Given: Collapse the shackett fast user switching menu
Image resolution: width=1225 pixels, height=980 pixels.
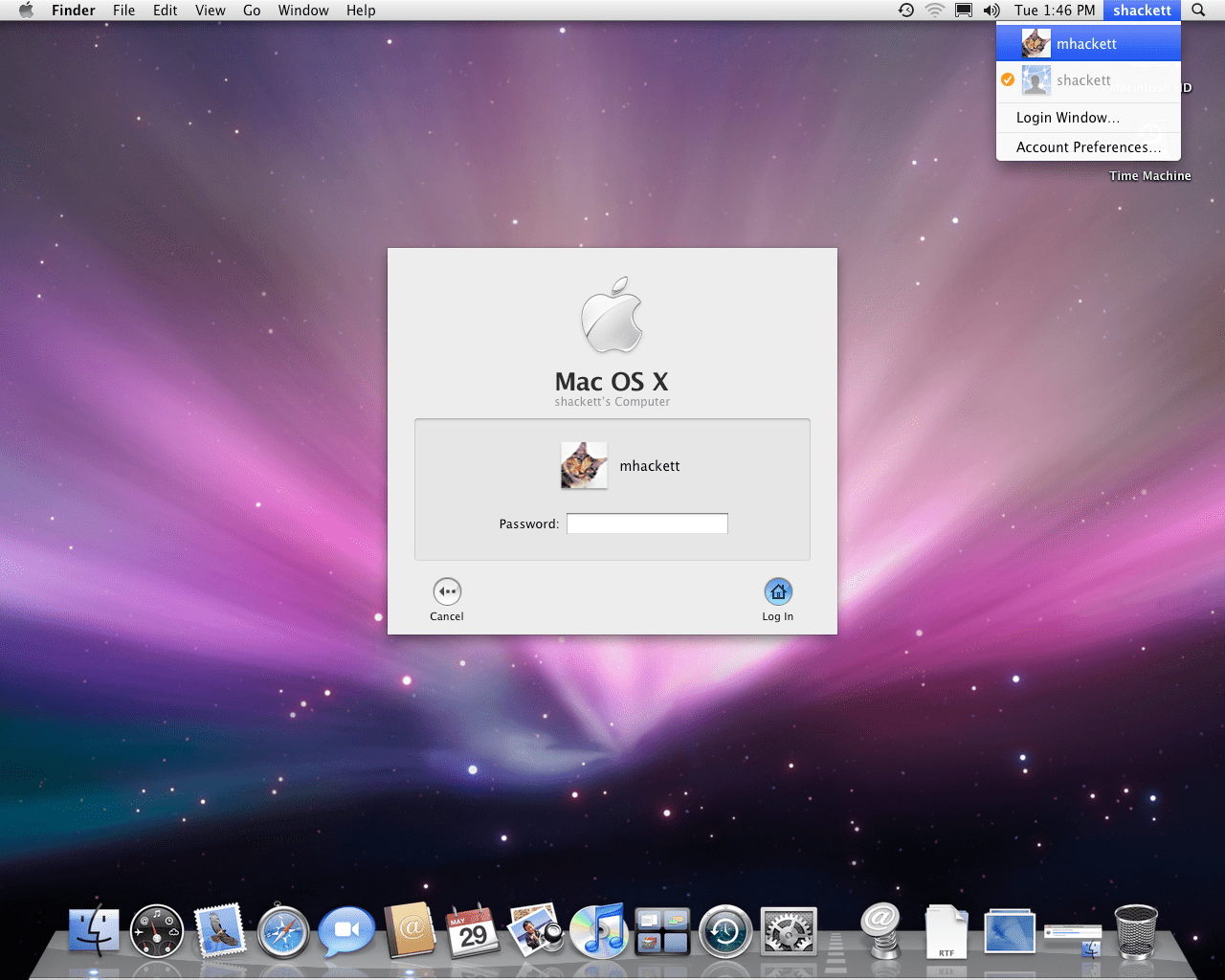Looking at the screenshot, I should (x=1142, y=11).
